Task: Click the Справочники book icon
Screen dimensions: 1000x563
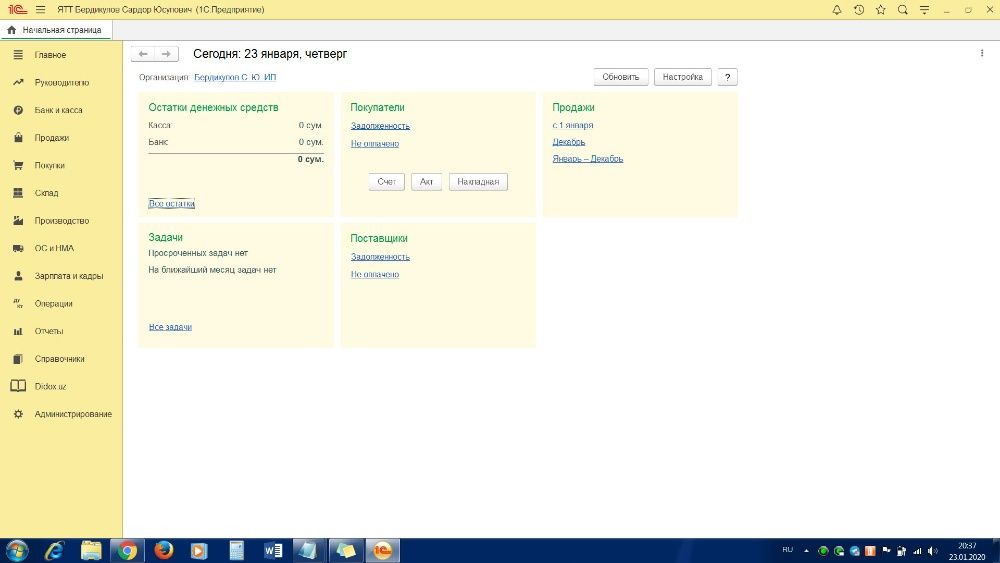Action: [18, 359]
